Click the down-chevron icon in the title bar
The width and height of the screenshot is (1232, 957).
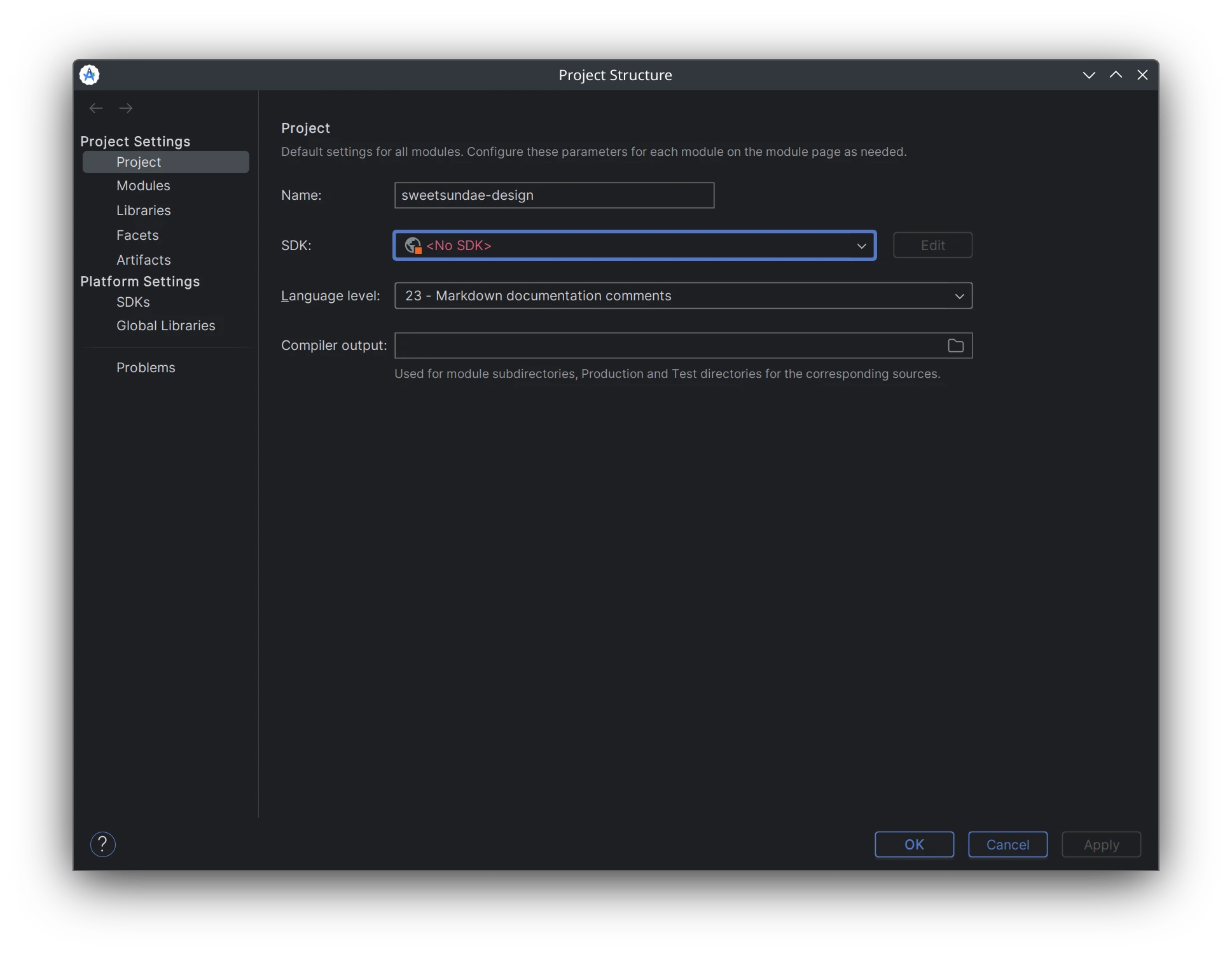pos(1089,74)
